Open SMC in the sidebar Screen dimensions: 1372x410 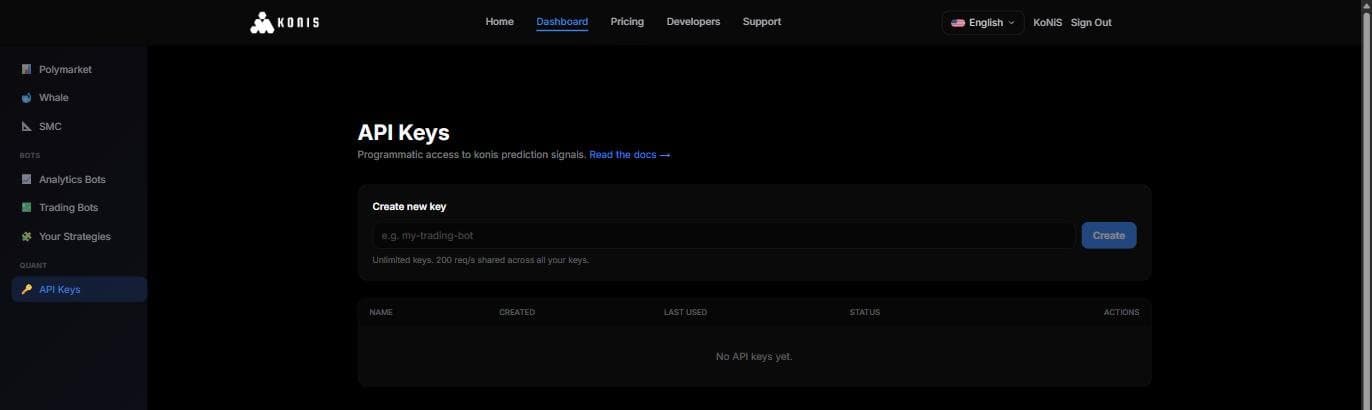[79, 127]
